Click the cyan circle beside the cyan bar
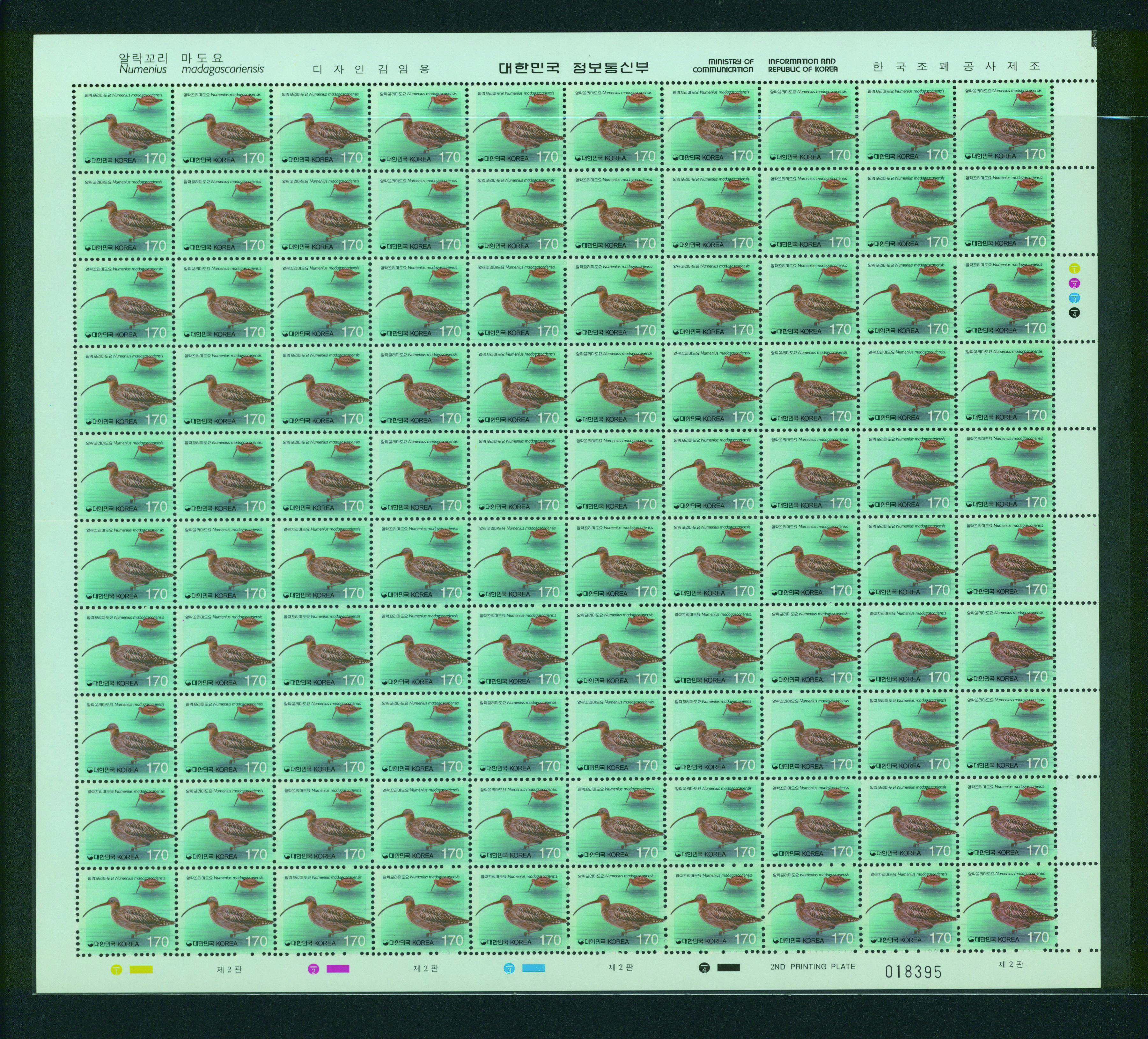The image size is (1148, 1039). [509, 969]
